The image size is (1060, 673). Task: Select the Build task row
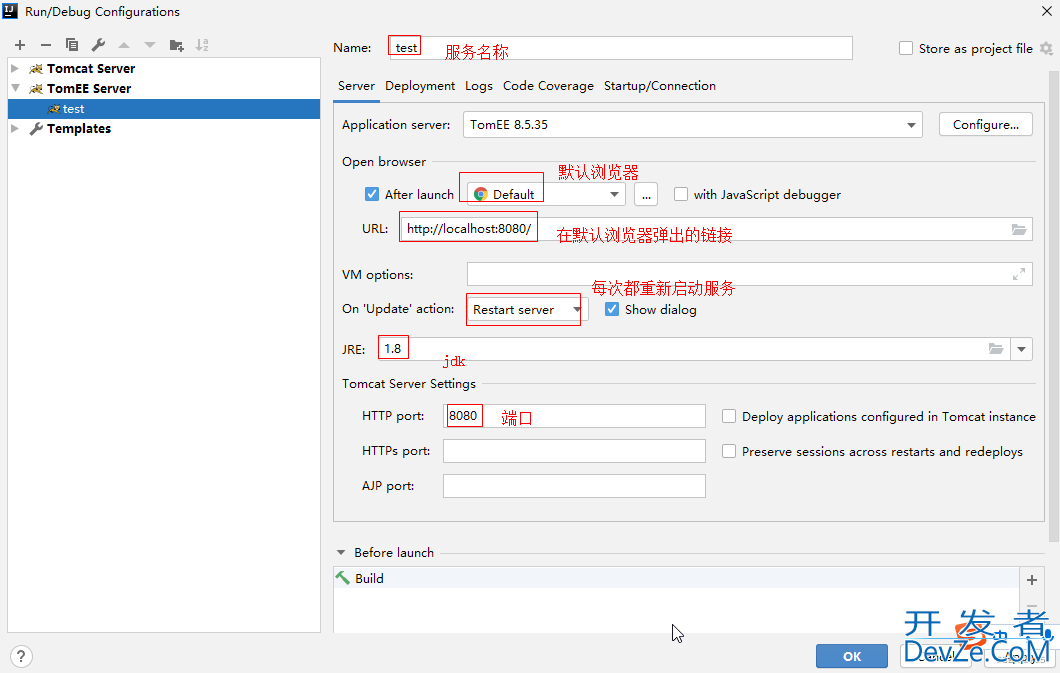[676, 578]
